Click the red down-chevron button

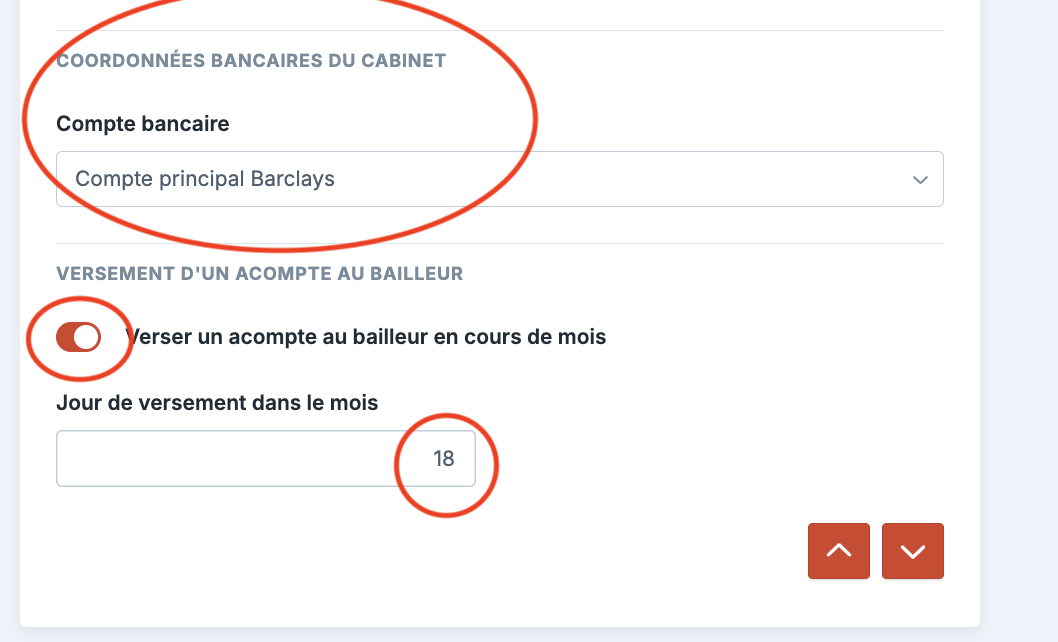coord(912,551)
